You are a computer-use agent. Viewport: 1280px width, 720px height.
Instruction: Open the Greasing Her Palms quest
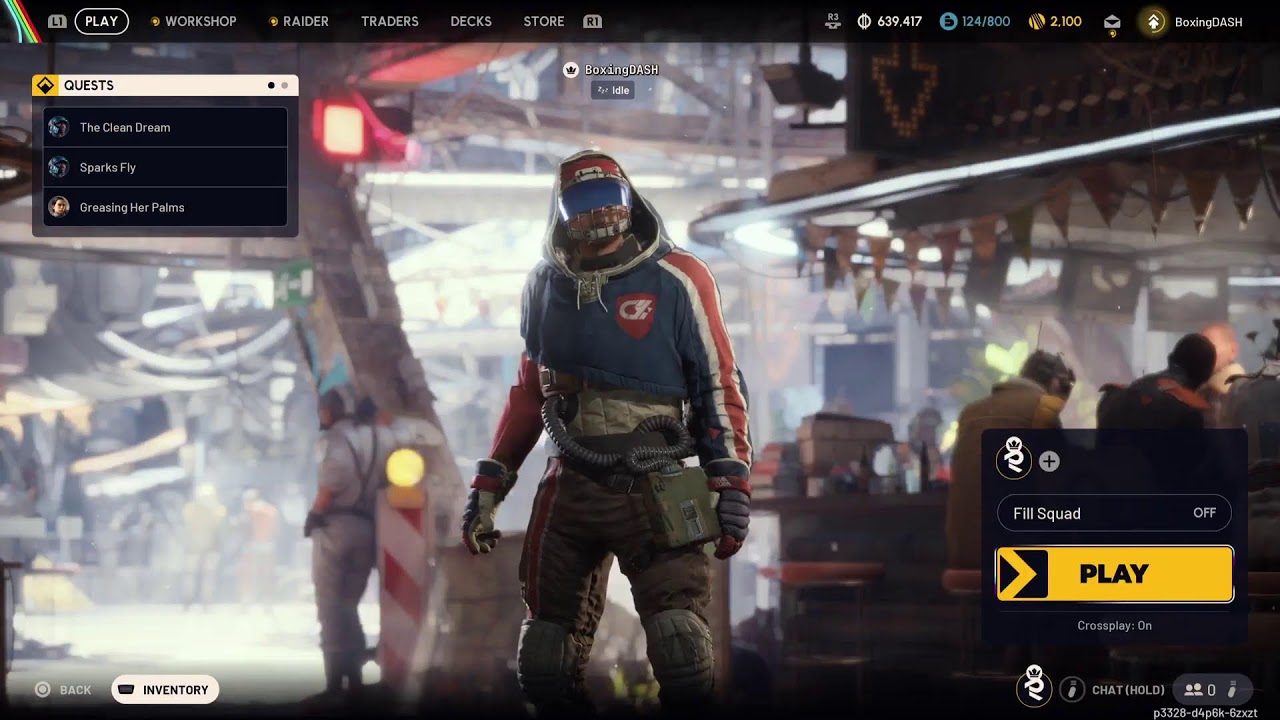coord(166,207)
